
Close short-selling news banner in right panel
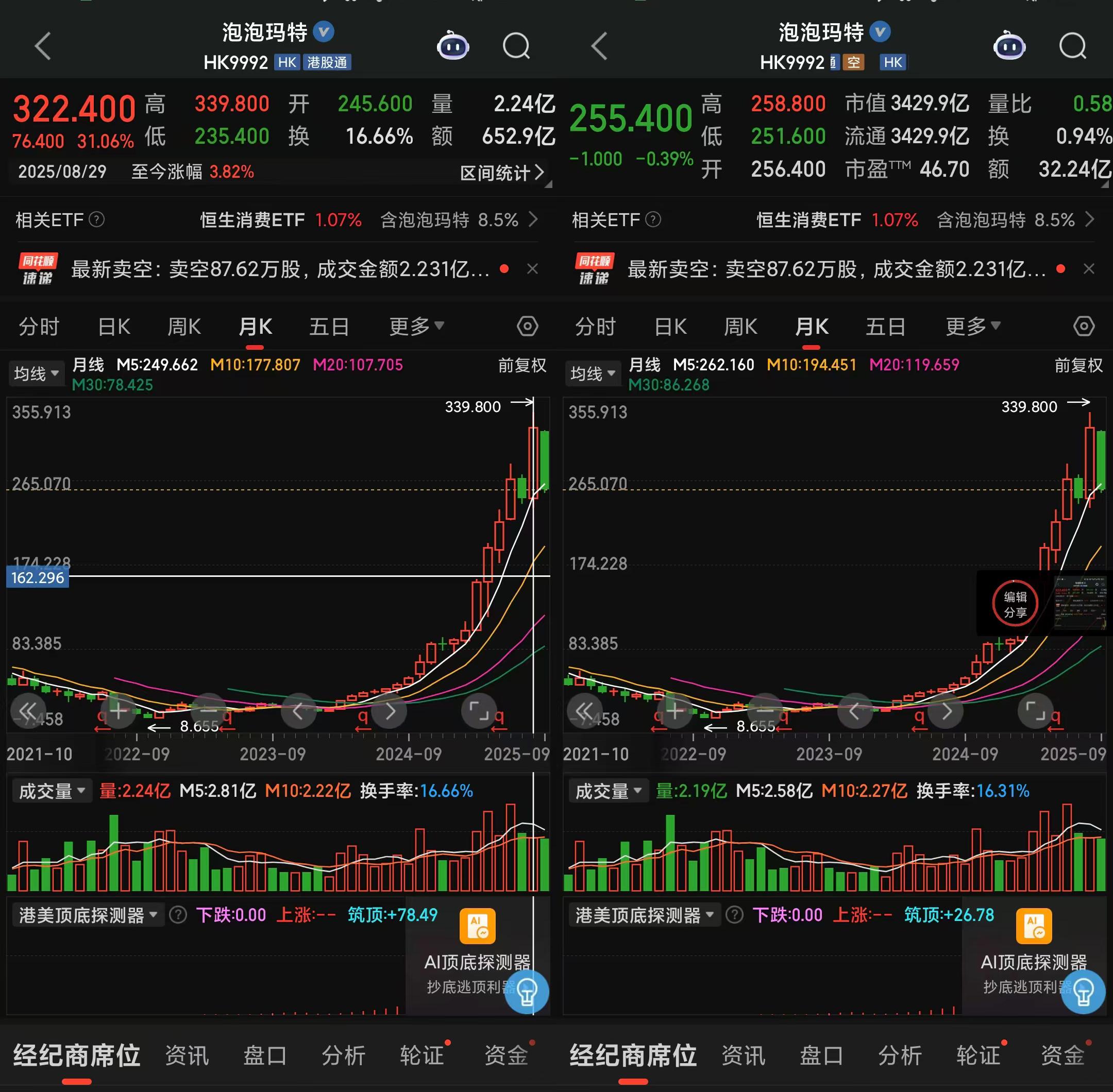click(x=1089, y=269)
